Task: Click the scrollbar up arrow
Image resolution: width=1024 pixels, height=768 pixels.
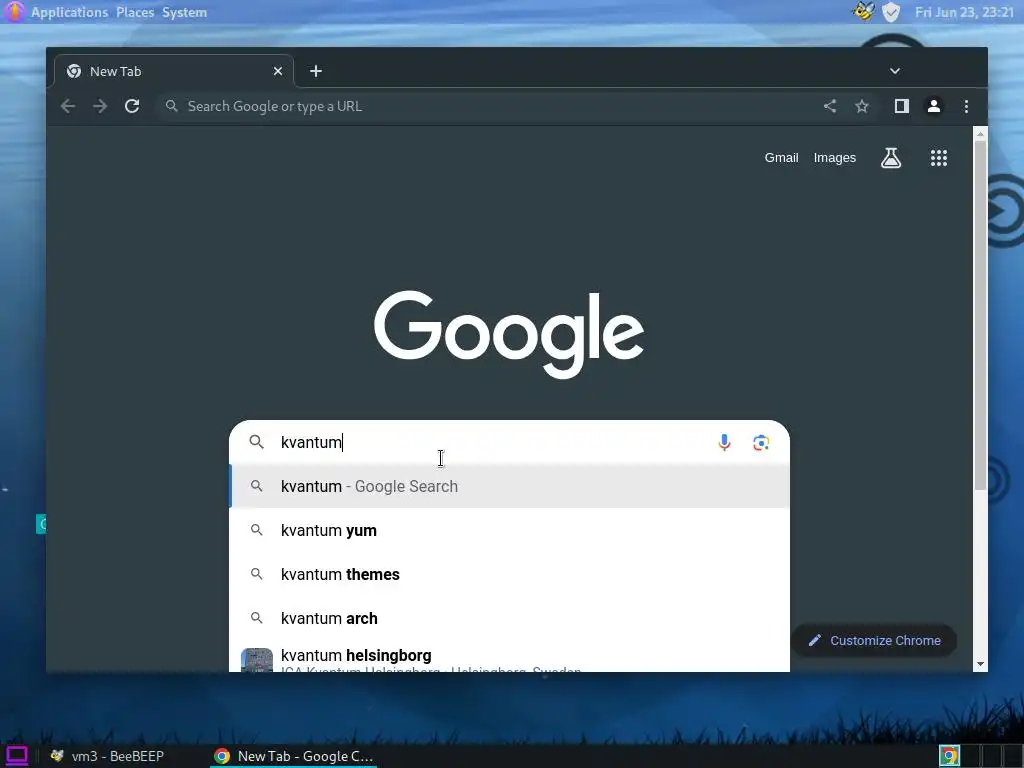Action: click(x=980, y=134)
